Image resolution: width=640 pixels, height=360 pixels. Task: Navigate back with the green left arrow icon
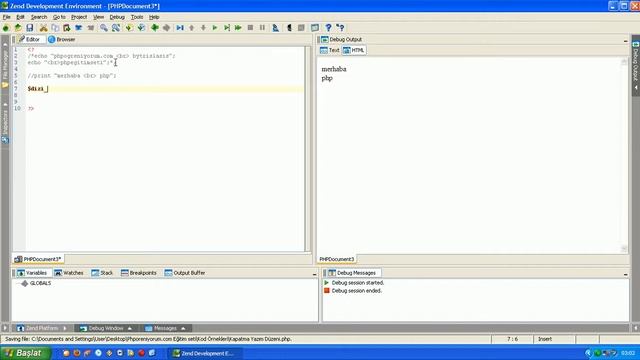(x=155, y=28)
